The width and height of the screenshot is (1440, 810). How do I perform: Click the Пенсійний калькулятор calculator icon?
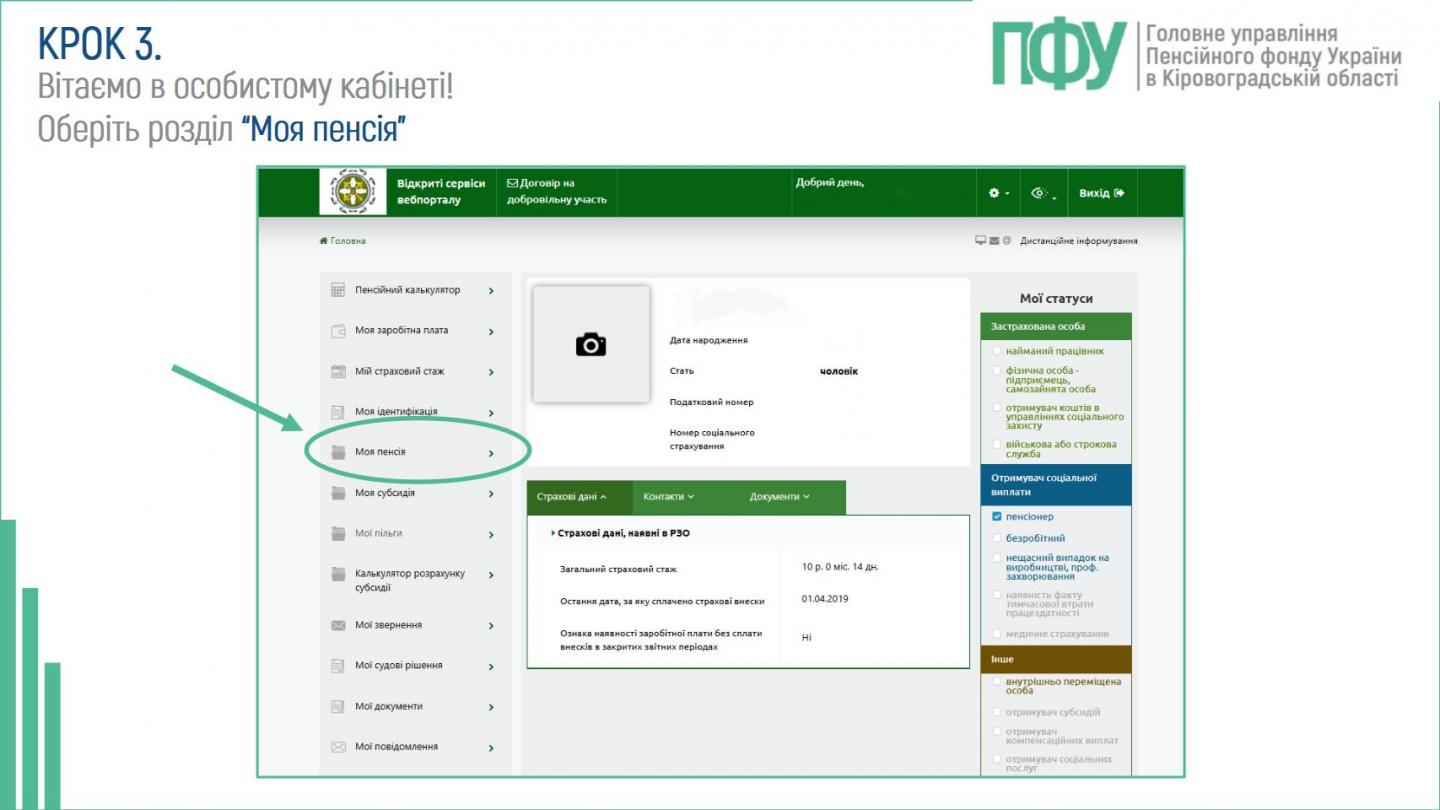point(338,290)
